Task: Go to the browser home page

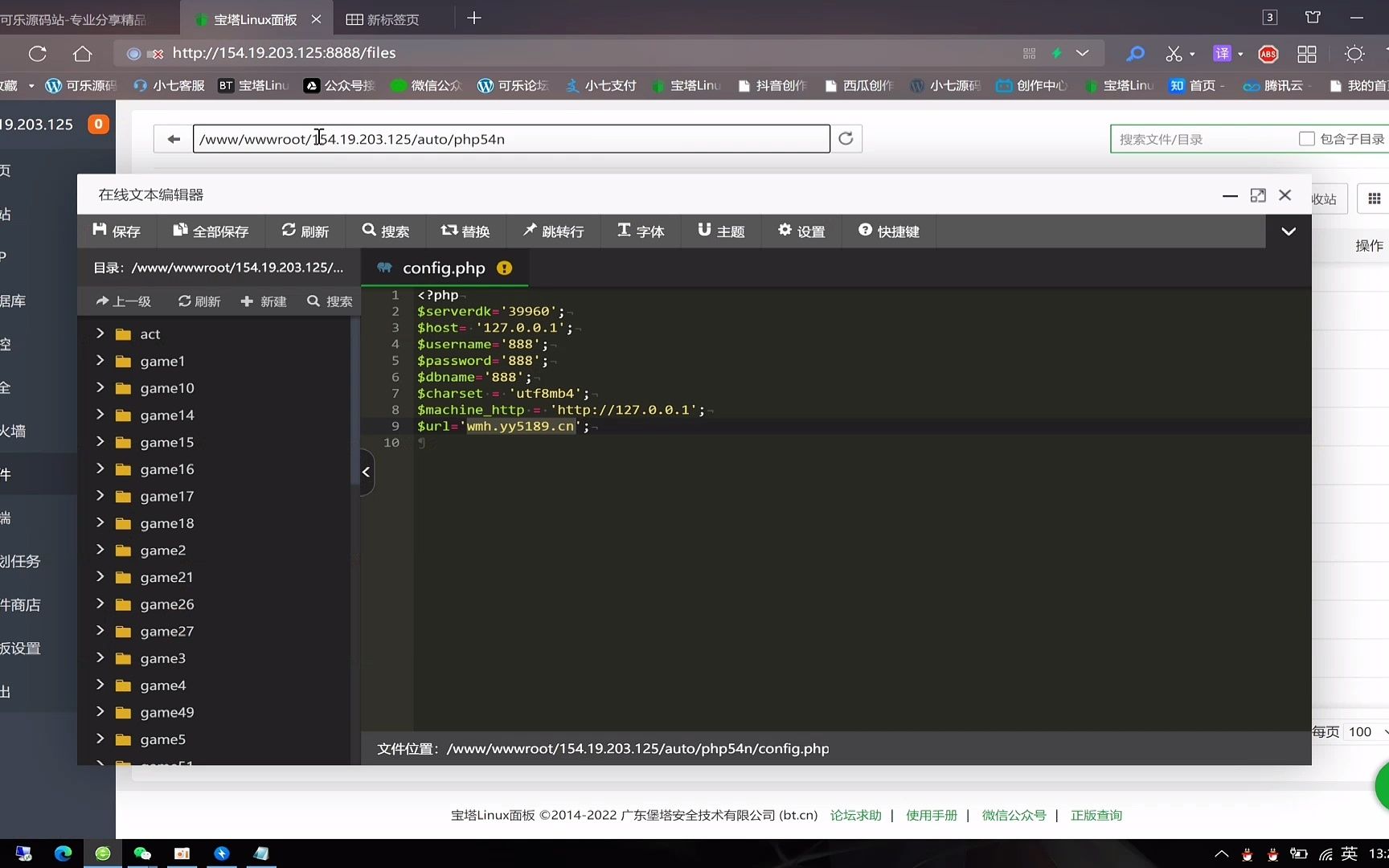Action: tap(82, 54)
